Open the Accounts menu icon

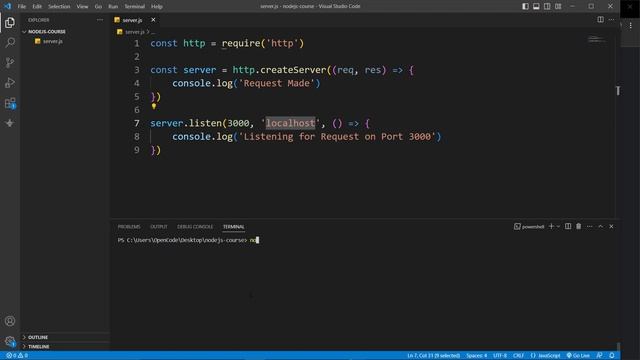[10, 321]
